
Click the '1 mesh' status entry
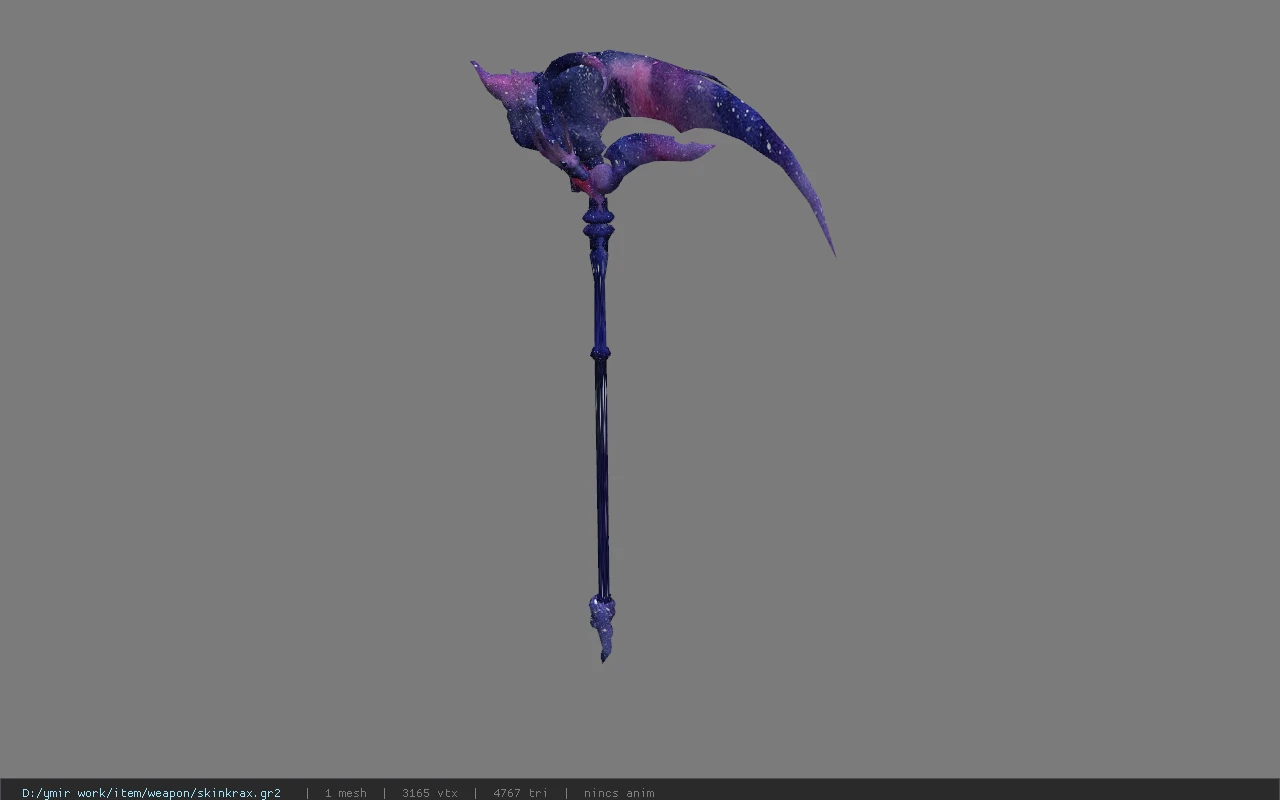tap(345, 793)
